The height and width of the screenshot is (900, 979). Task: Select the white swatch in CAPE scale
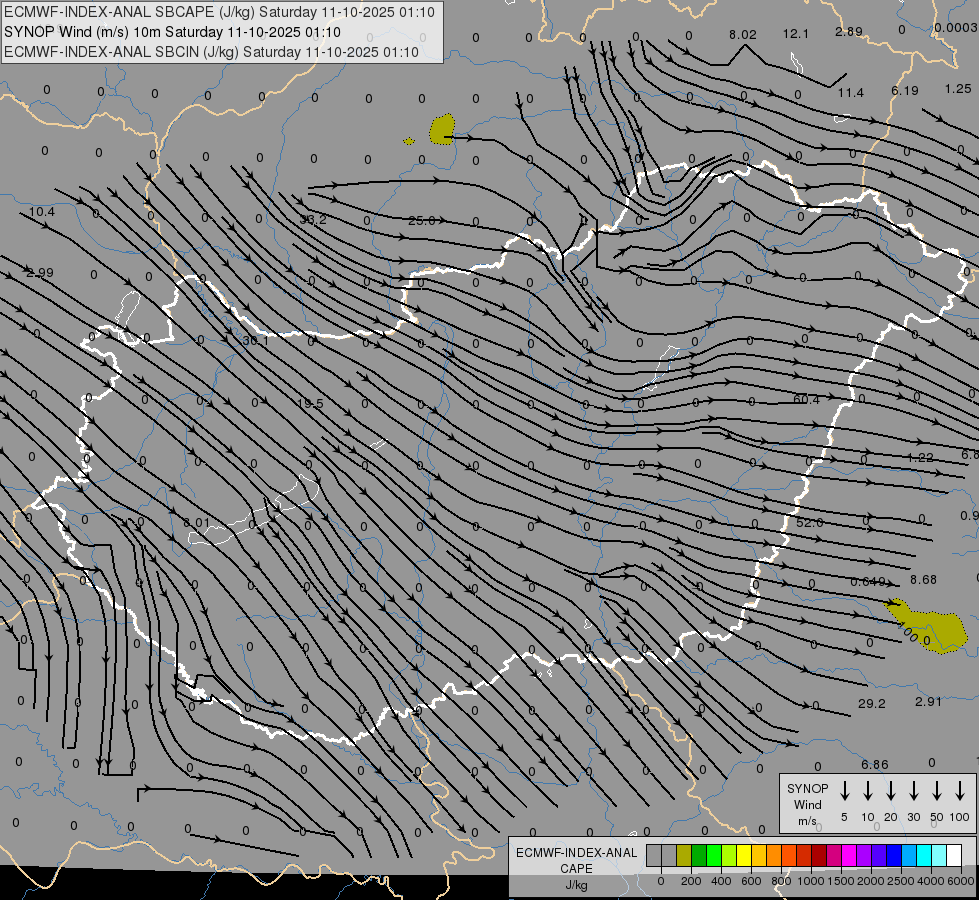pyautogui.click(x=954, y=855)
